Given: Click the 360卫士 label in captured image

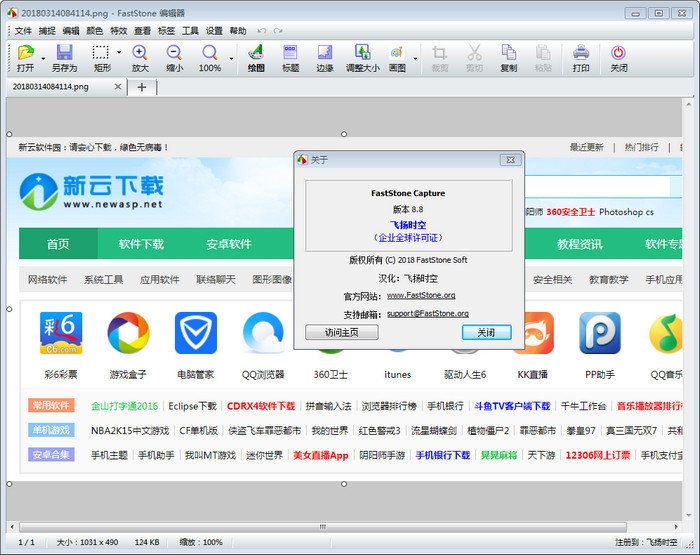Looking at the screenshot, I should [330, 375].
